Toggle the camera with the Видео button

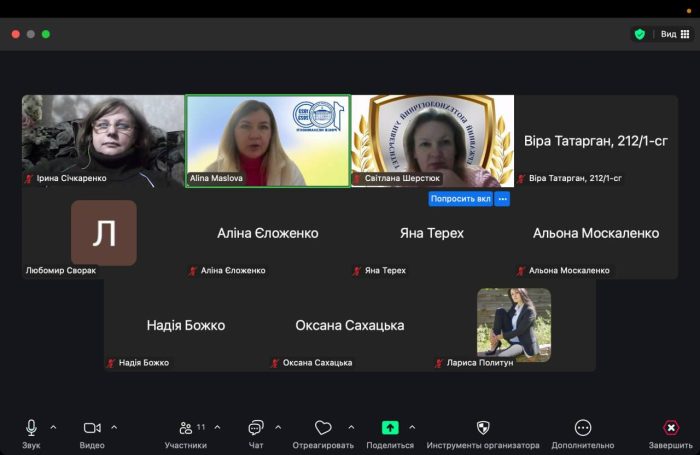[92, 428]
